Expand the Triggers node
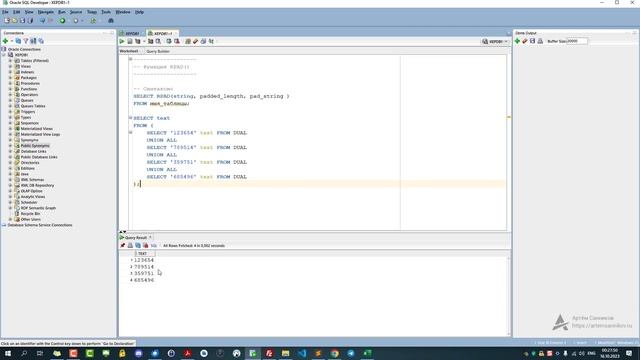Screen dimensions: 640x360 pos(10,112)
